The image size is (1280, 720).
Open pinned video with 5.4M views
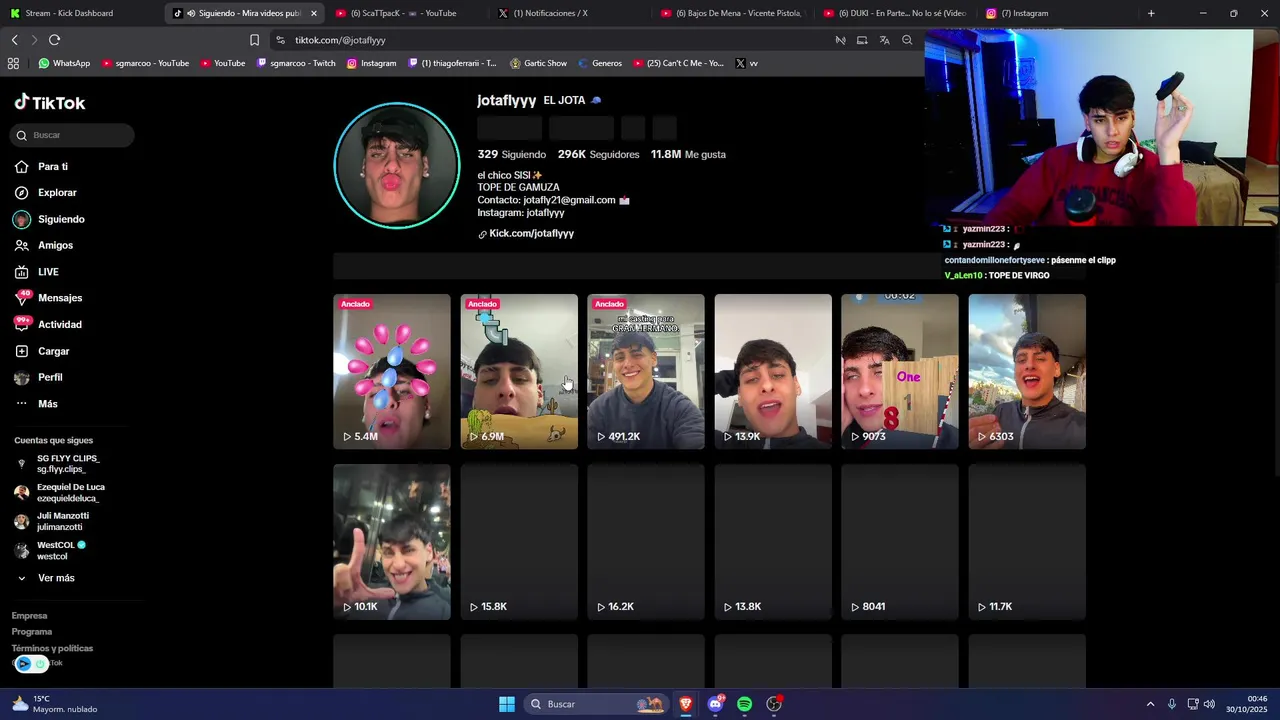point(392,371)
